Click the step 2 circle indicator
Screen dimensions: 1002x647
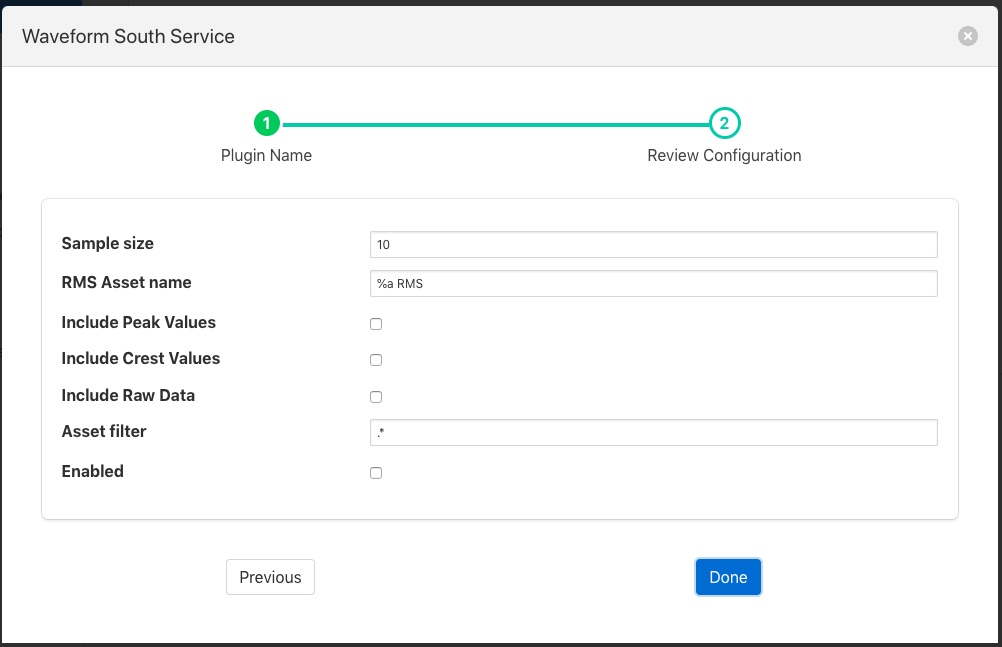[x=724, y=124]
